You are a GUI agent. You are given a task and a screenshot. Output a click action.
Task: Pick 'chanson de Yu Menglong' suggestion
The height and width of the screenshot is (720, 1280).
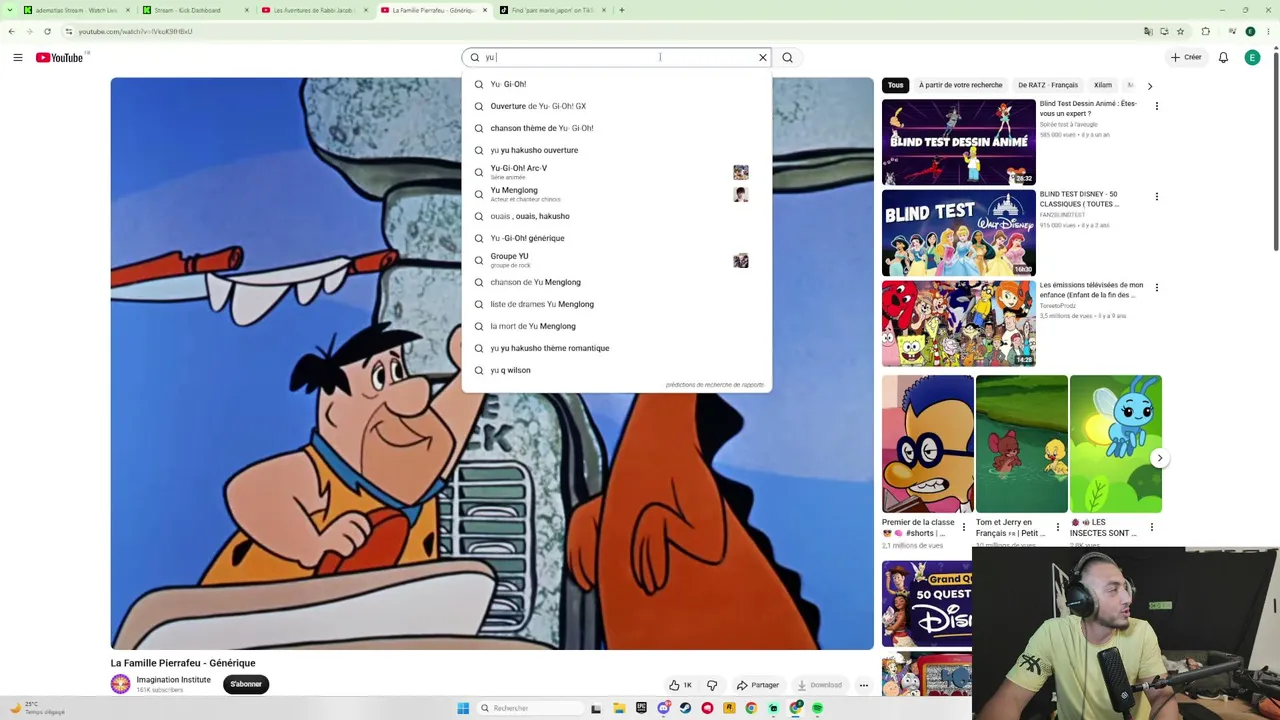coord(617,282)
